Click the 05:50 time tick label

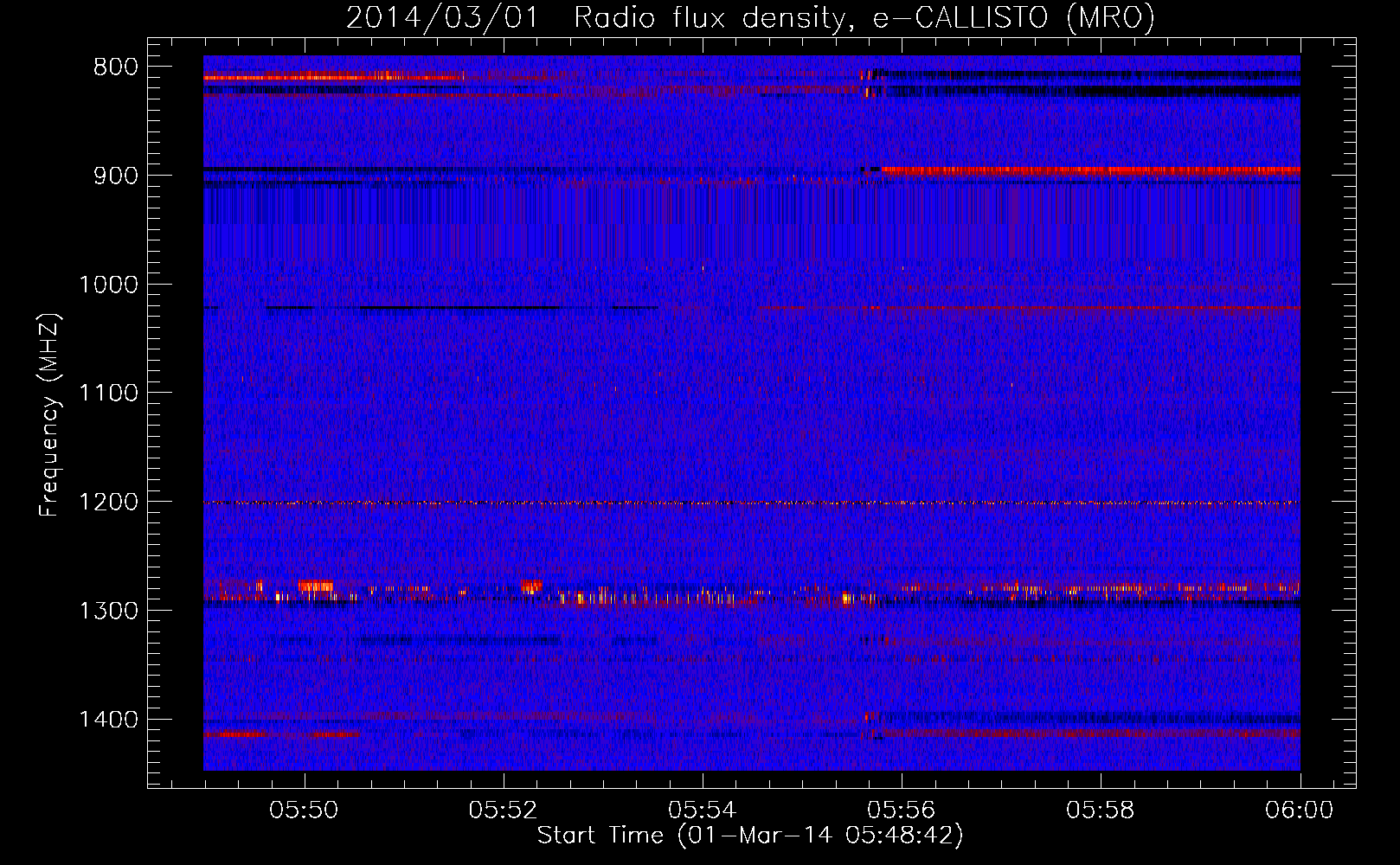[304, 811]
